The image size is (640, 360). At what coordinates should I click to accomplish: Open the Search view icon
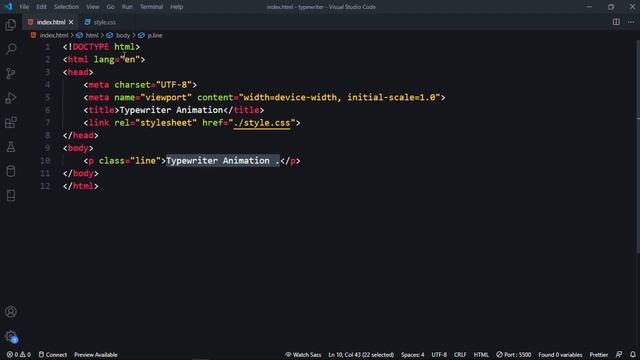tap(11, 49)
